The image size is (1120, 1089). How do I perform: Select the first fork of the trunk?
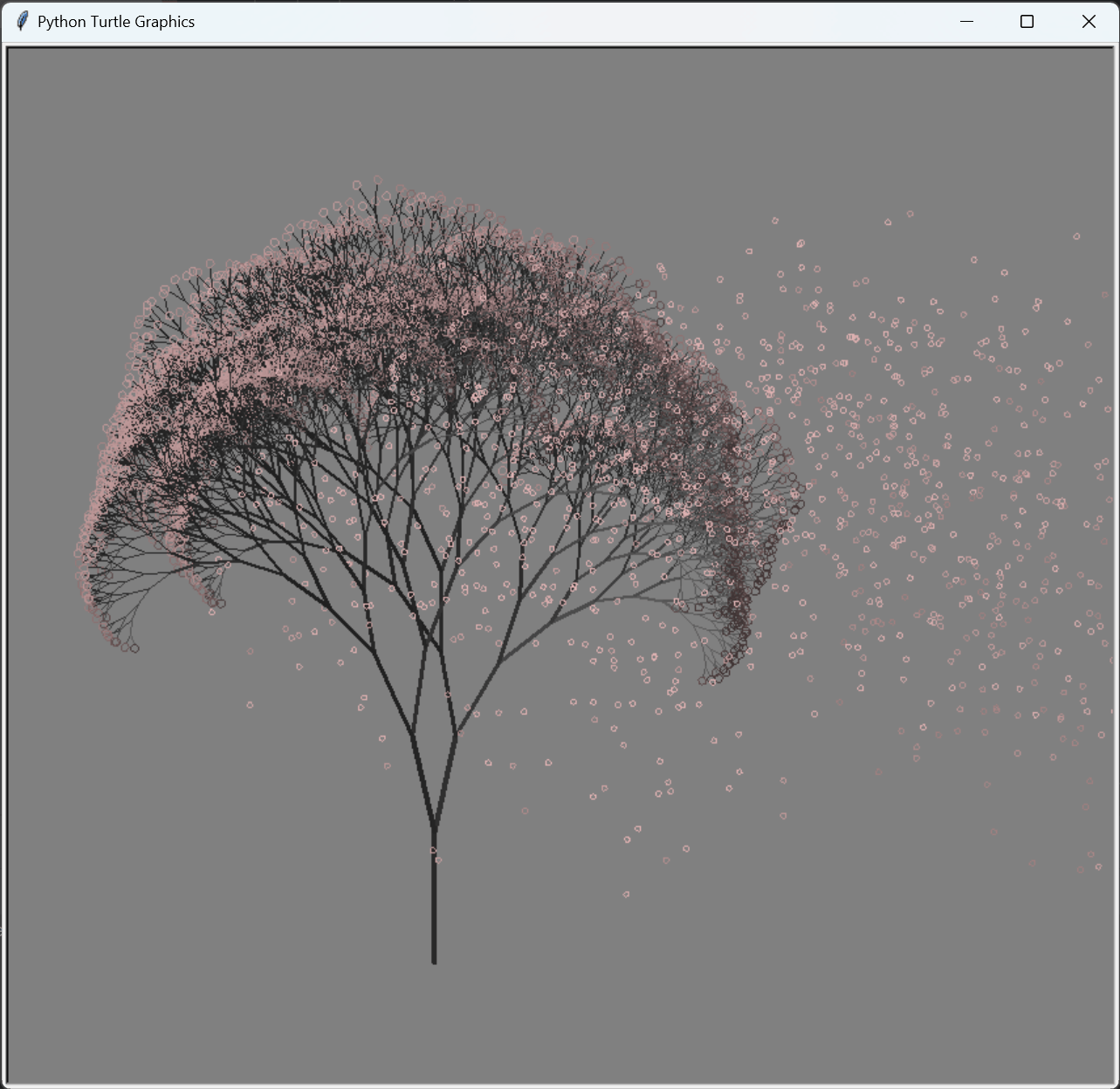[x=434, y=825]
